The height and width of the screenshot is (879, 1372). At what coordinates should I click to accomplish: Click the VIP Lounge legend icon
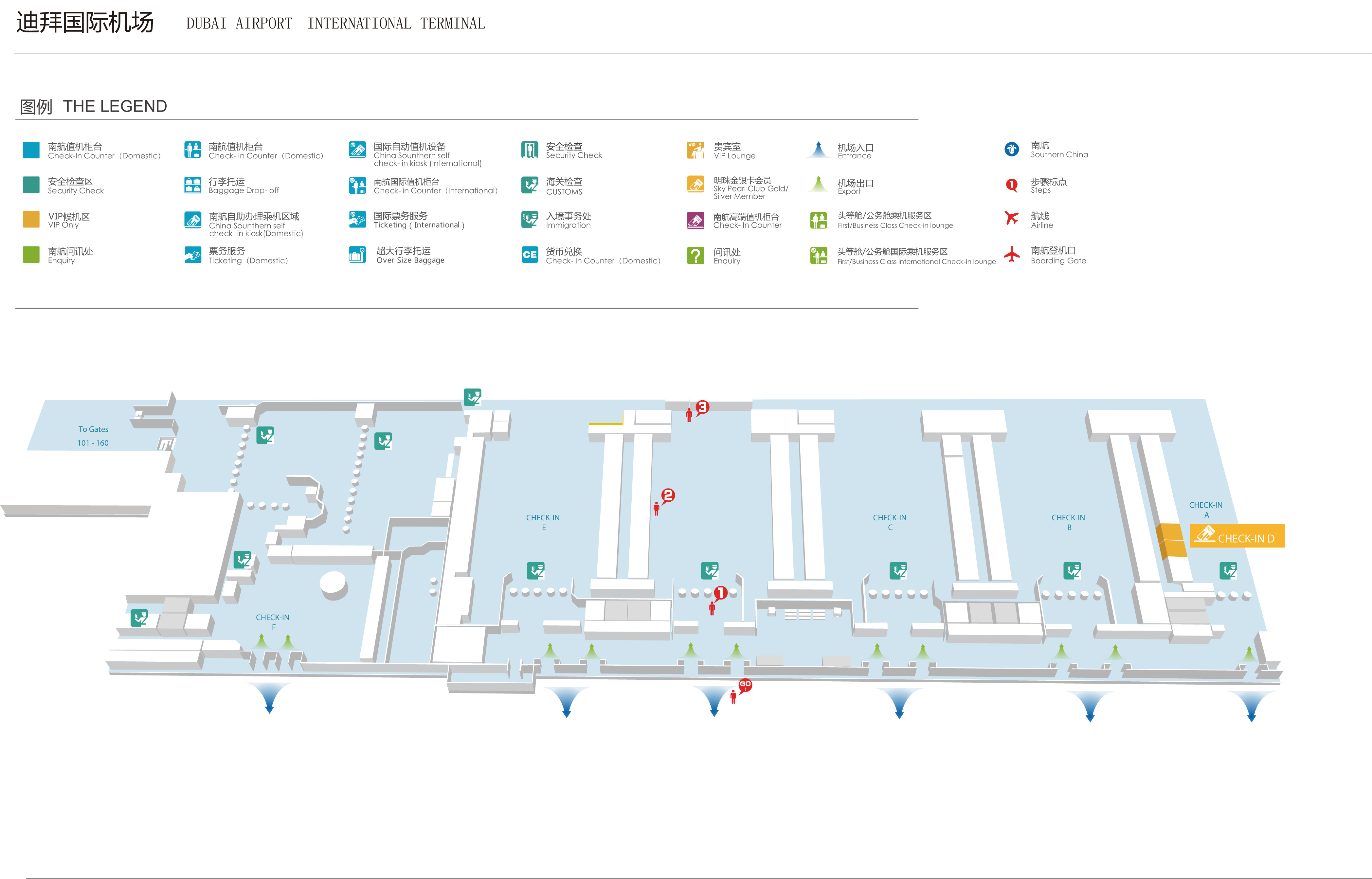tap(695, 150)
